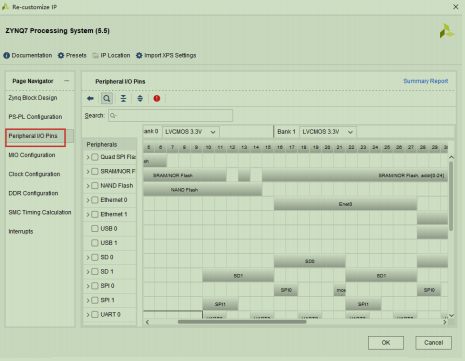This screenshot has width=465, height=361.
Task: Enable the SRAM/NOR Flash checkbox
Action: coord(95,171)
